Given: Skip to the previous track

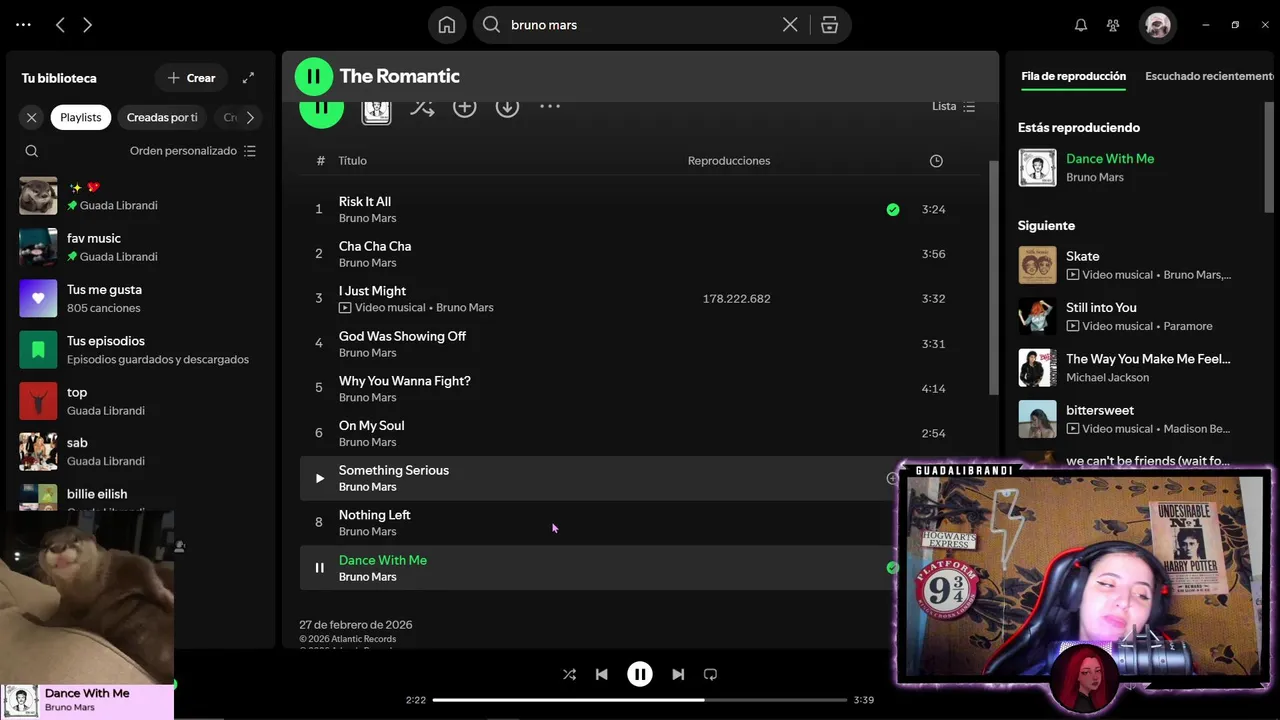Looking at the screenshot, I should coord(601,674).
